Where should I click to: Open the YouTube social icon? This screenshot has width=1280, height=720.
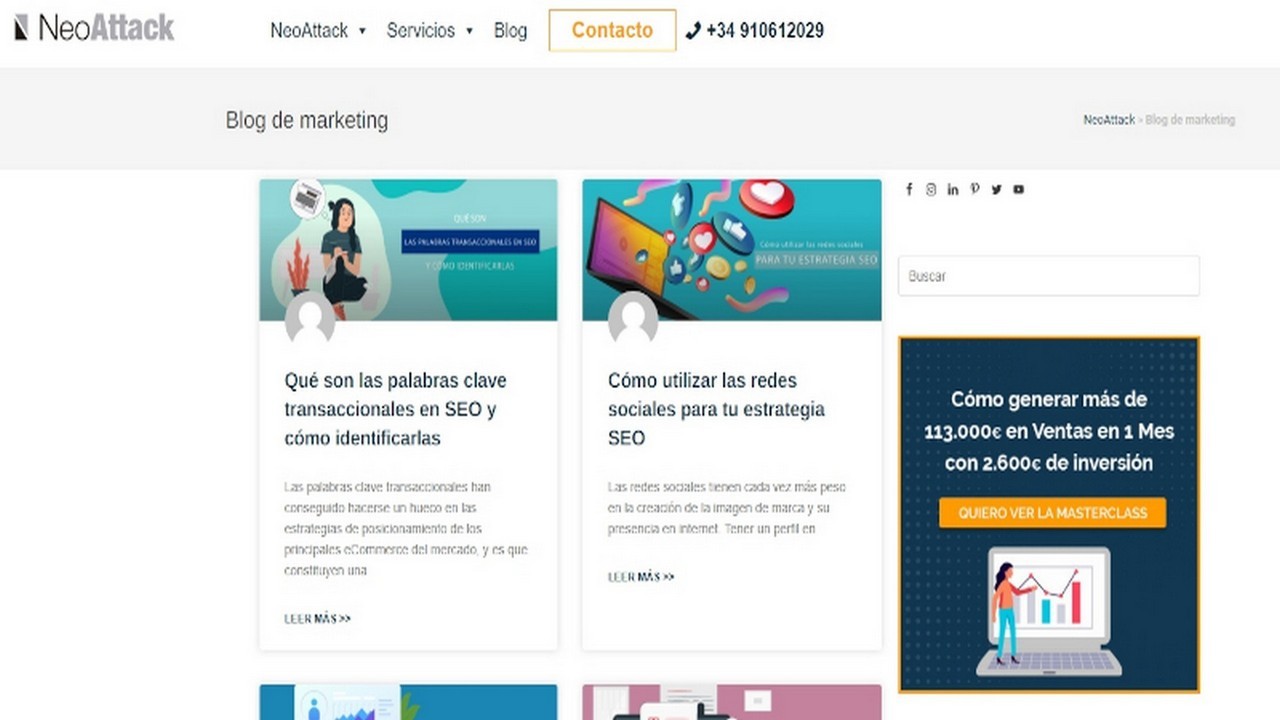(1019, 189)
